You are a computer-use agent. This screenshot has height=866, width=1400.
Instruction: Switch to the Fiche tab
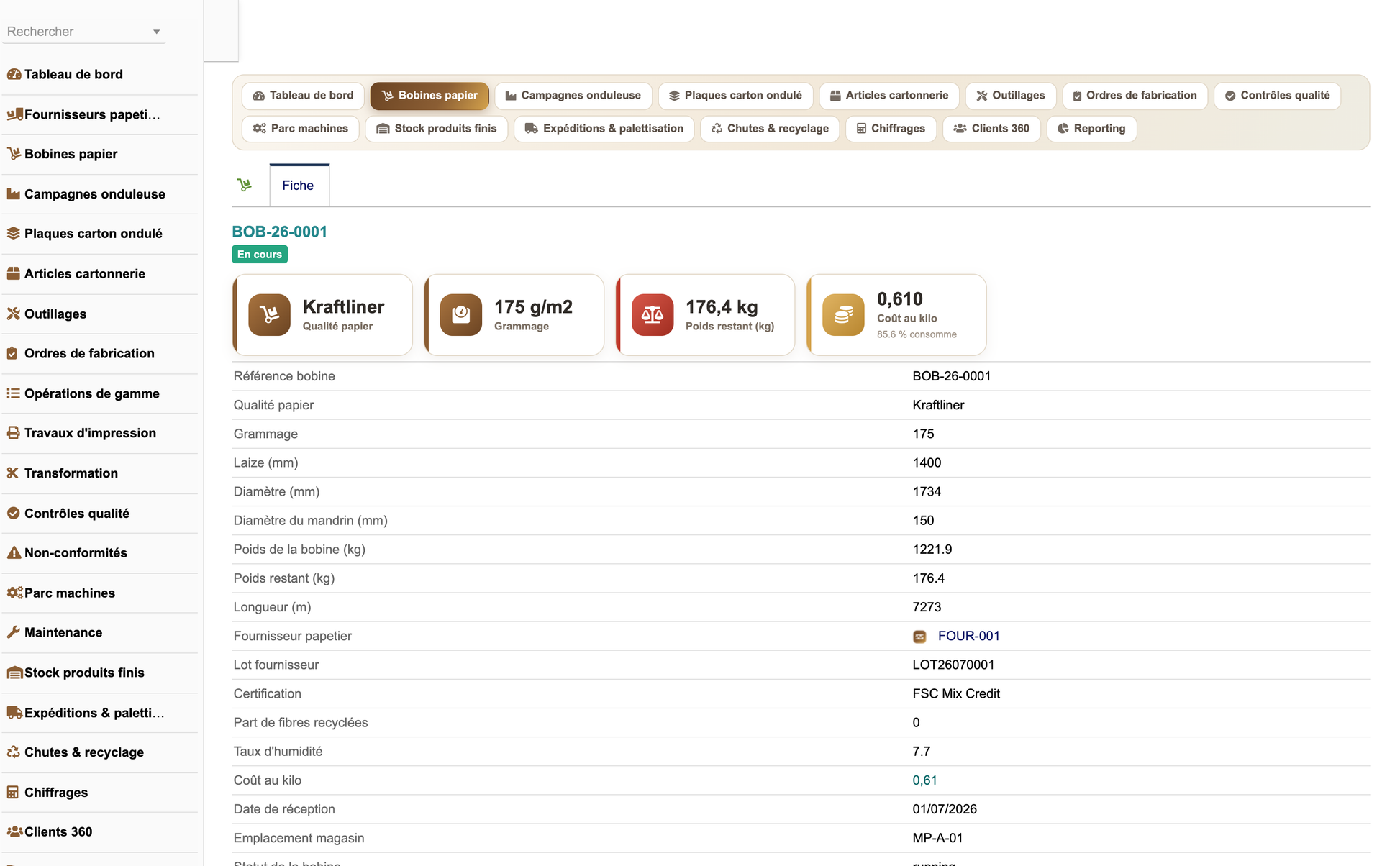299,186
